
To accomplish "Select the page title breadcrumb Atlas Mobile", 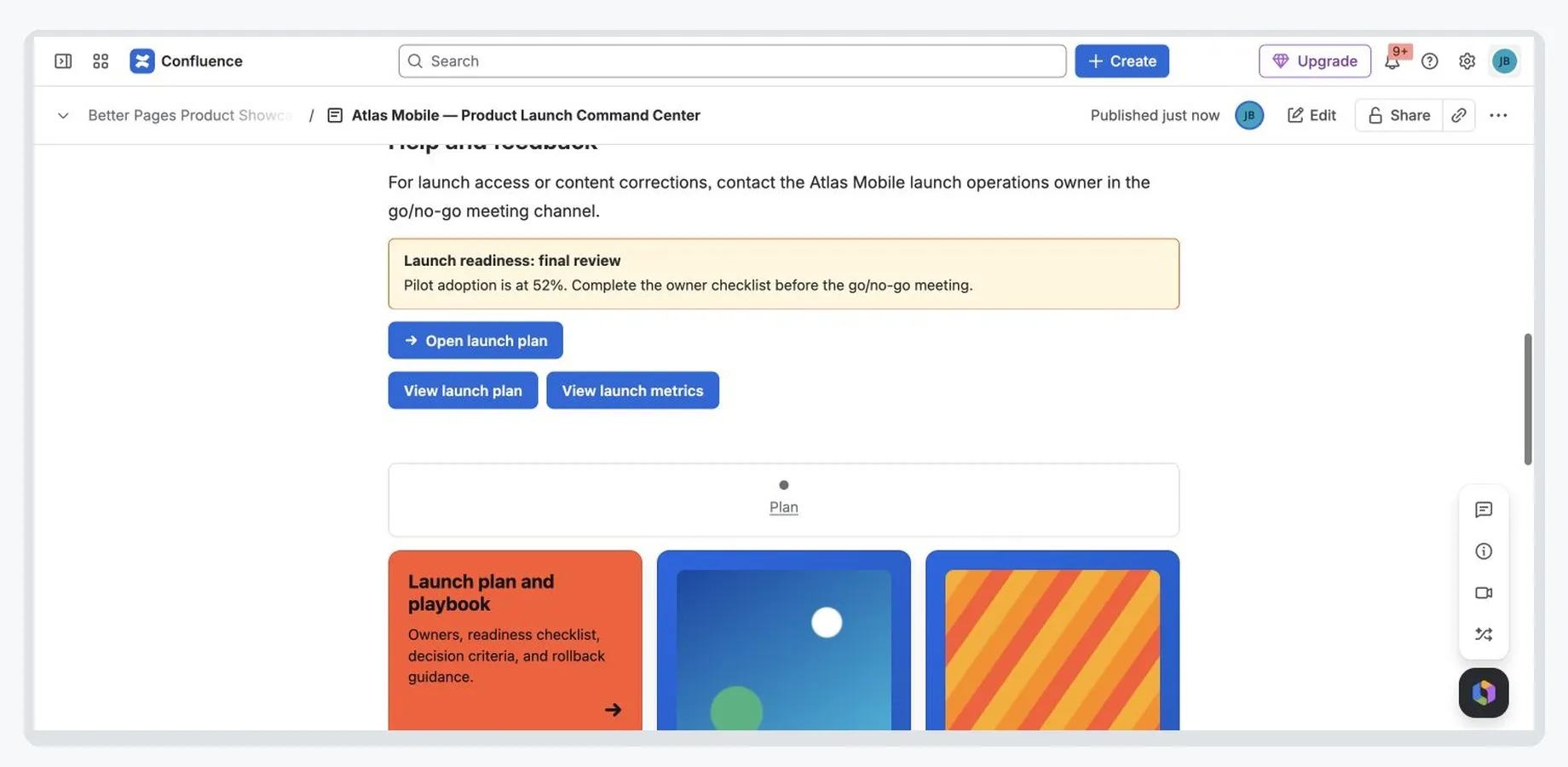I will pos(526,115).
